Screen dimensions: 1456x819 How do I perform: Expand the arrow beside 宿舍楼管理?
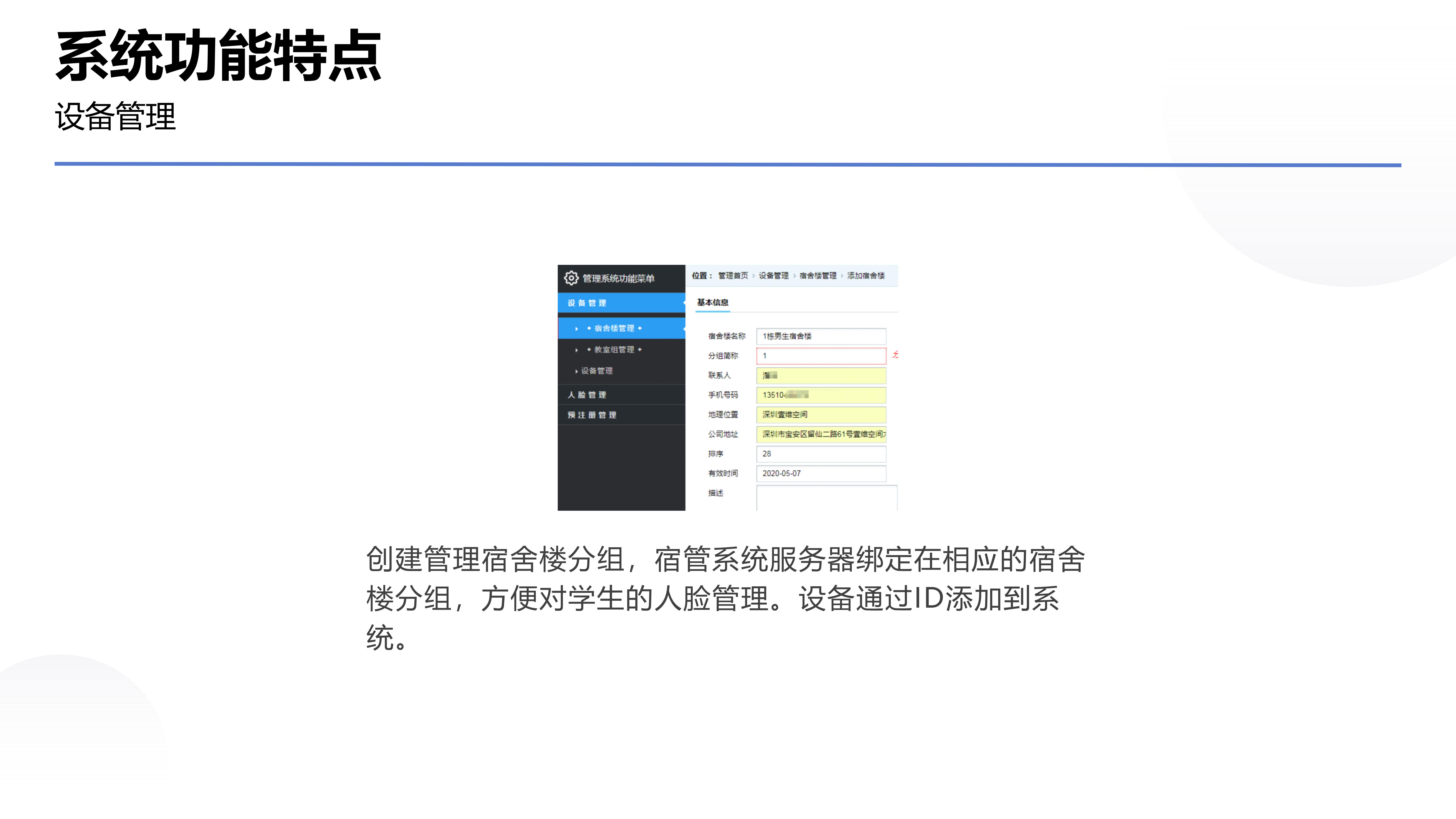[x=577, y=329]
